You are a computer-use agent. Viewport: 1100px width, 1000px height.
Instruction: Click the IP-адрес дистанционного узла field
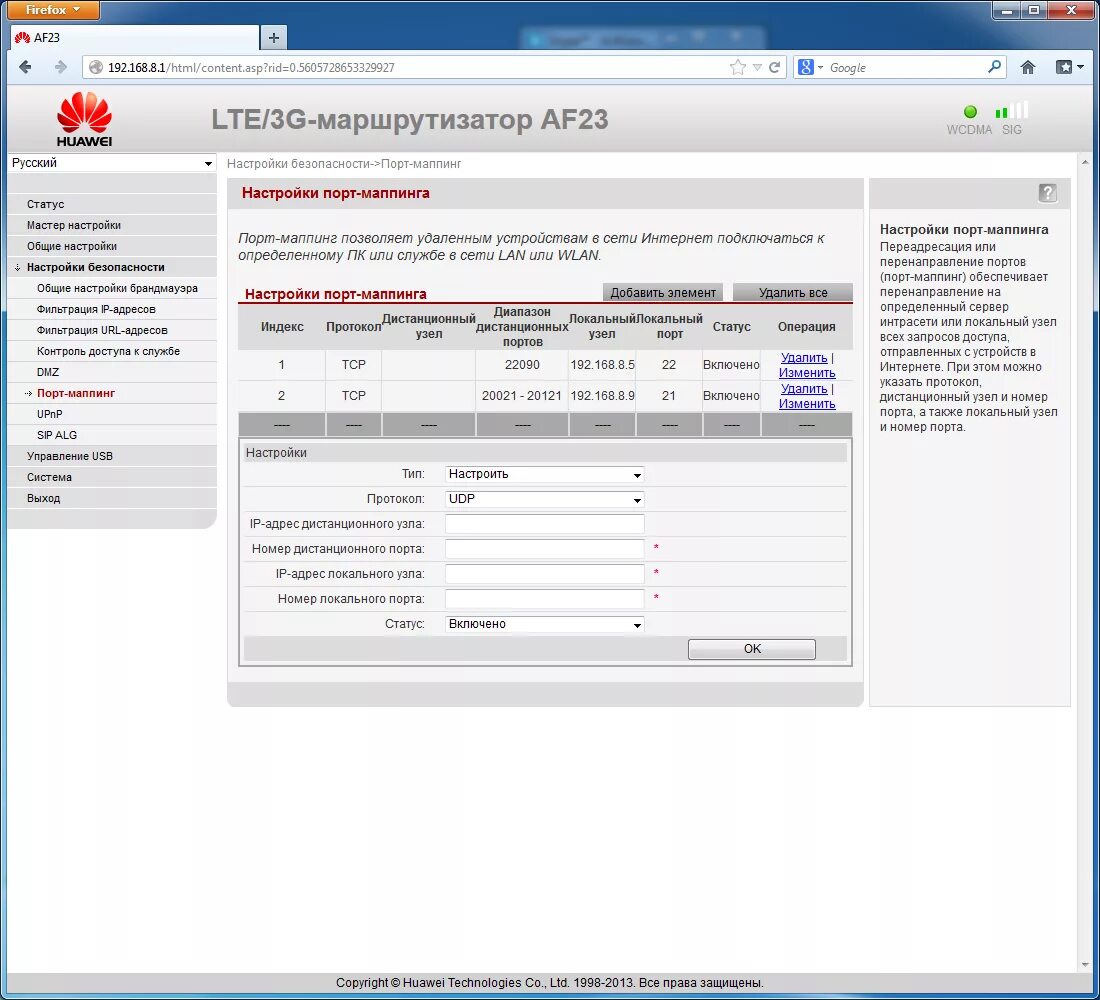coord(544,524)
